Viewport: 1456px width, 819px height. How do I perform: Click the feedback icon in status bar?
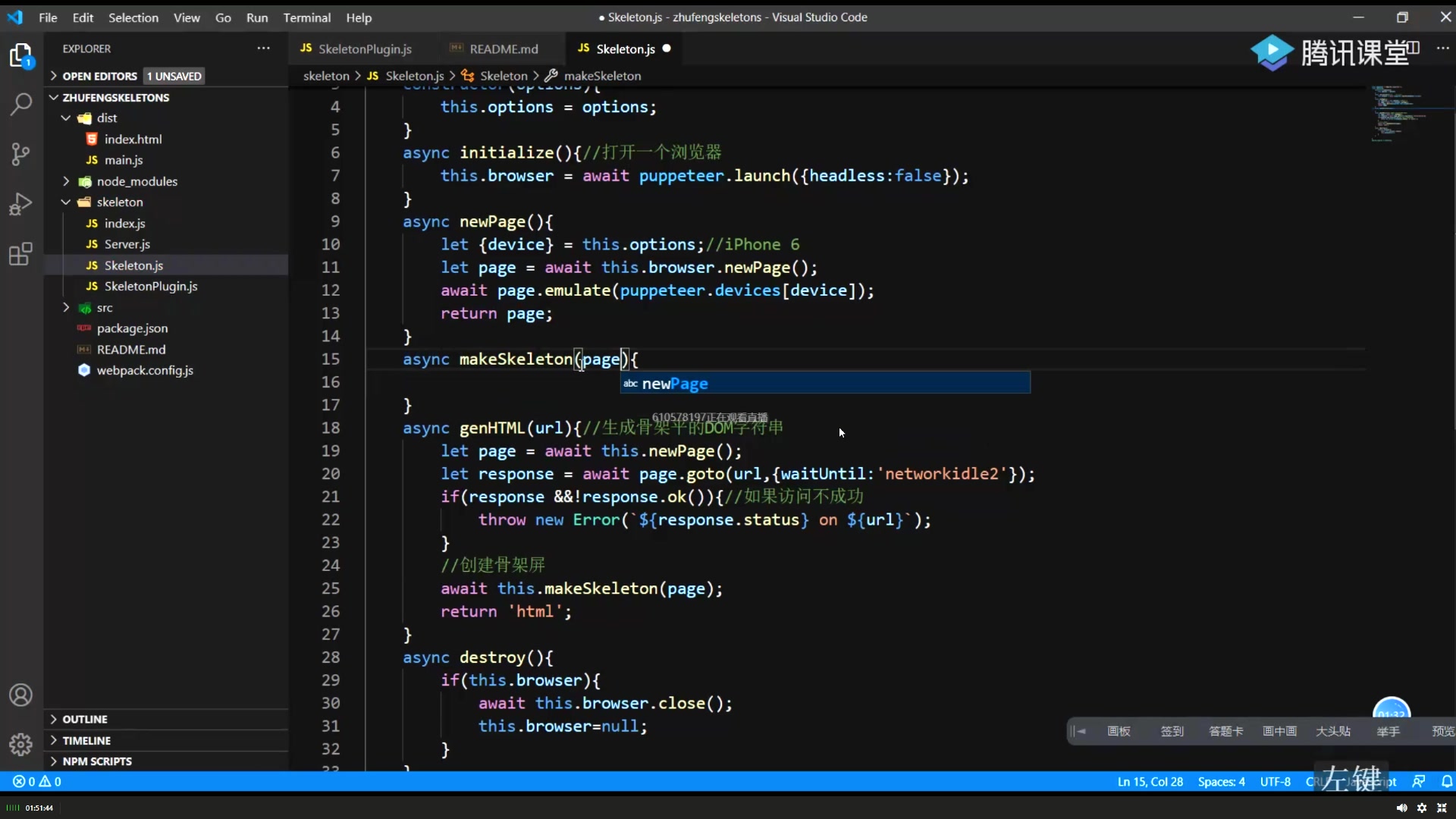[x=1419, y=782]
